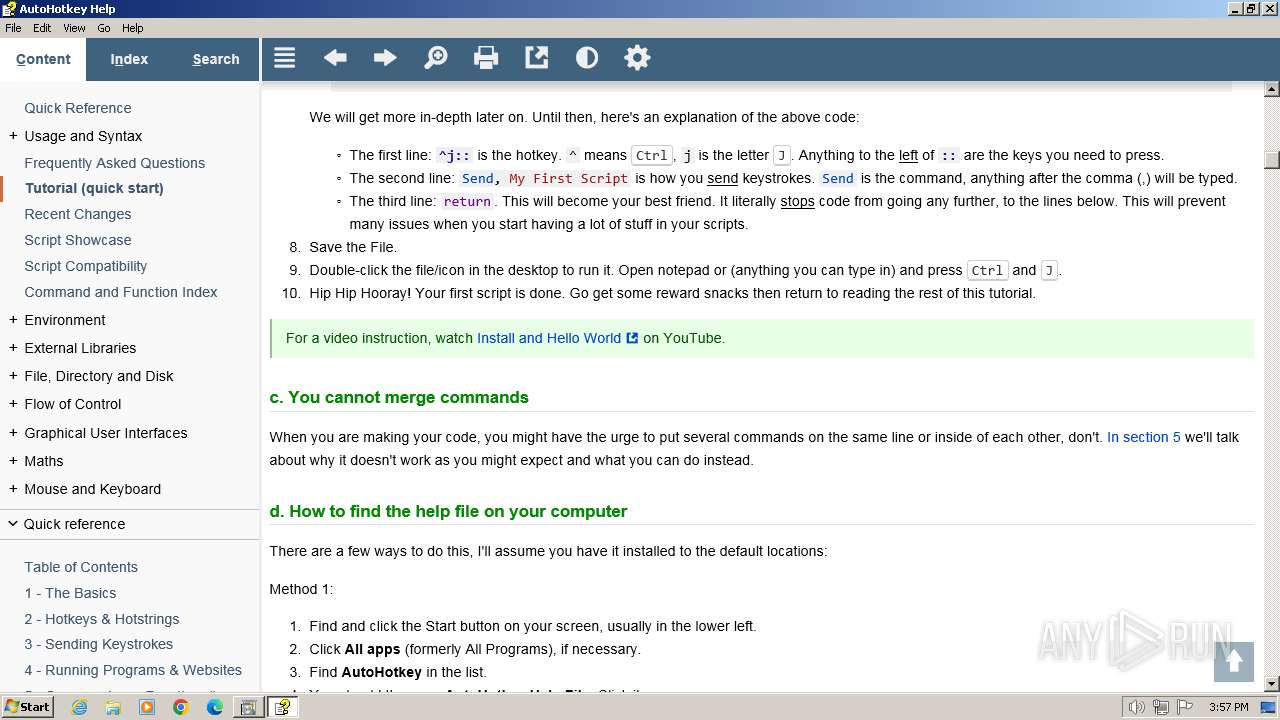Screen dimensions: 1280x720
Task: Open Command and Function Index
Action: click(x=121, y=292)
